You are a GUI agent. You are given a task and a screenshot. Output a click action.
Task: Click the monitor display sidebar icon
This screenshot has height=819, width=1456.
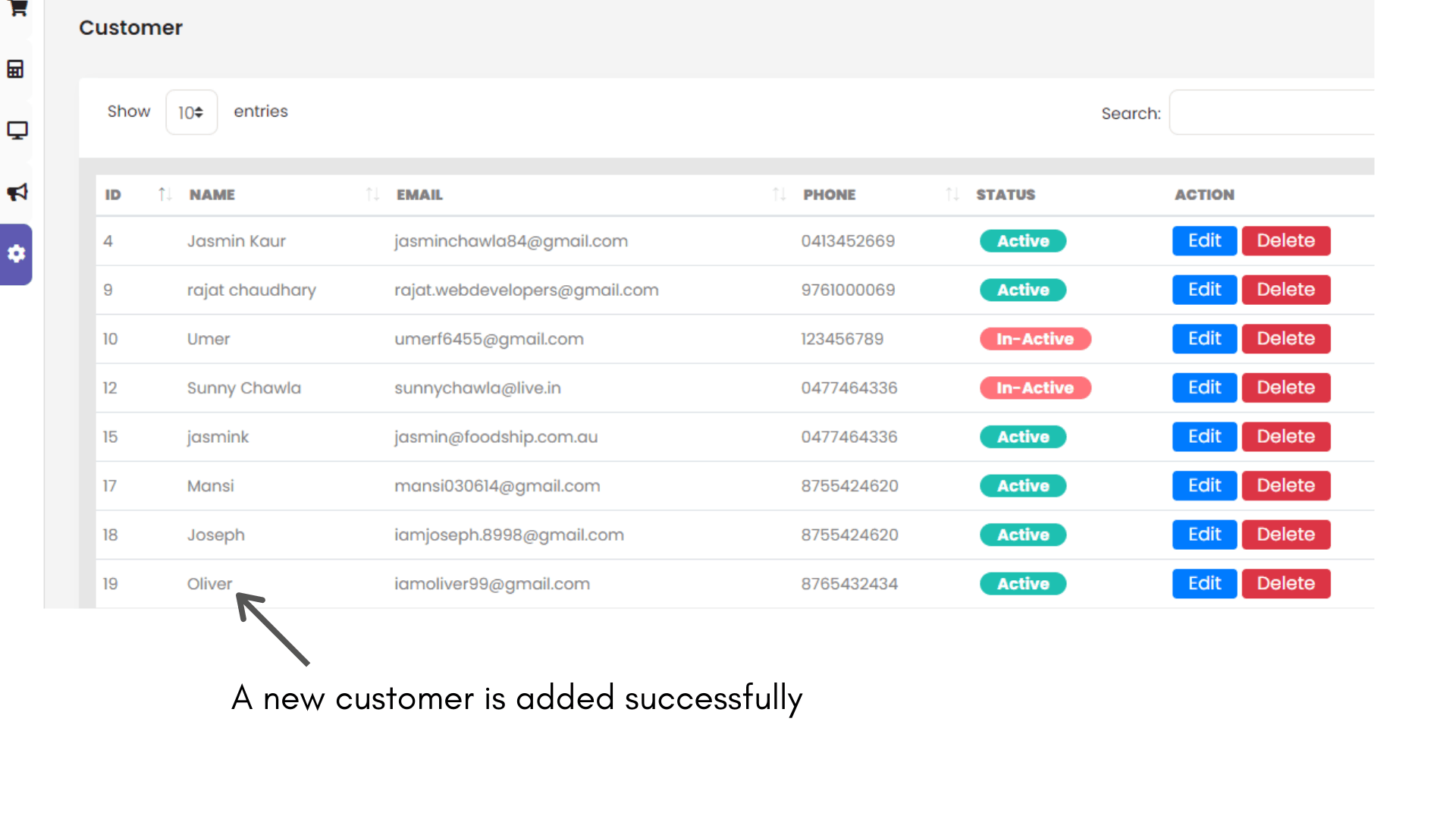(17, 130)
